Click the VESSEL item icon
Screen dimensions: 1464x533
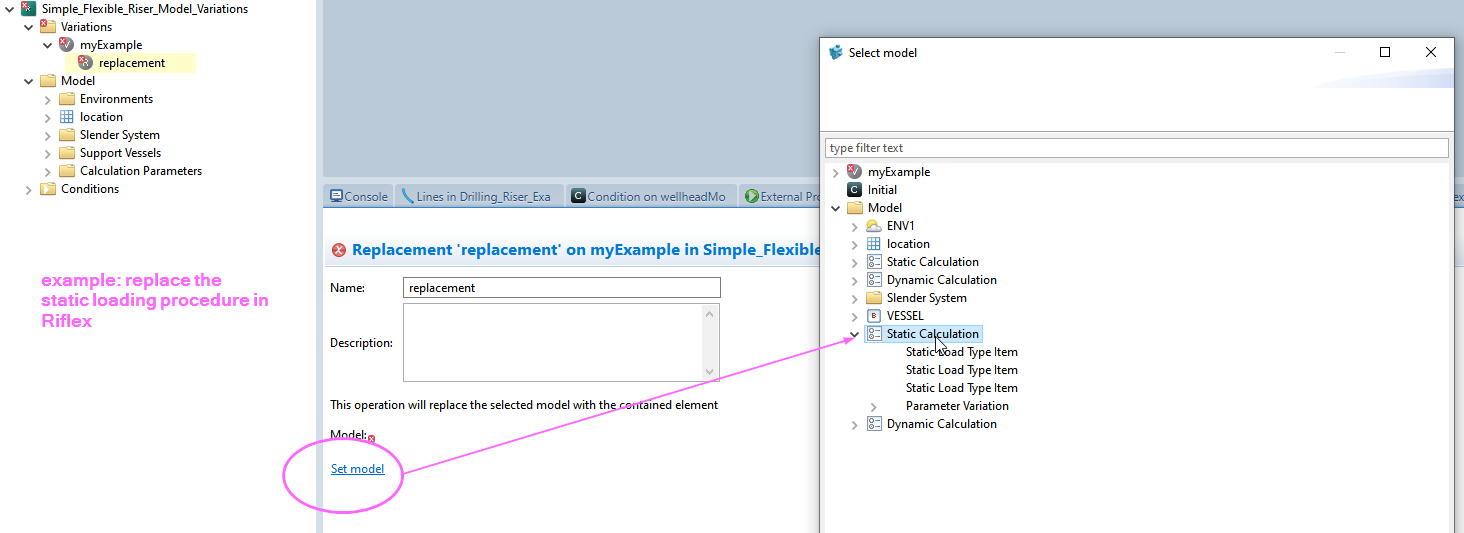pyautogui.click(x=874, y=316)
